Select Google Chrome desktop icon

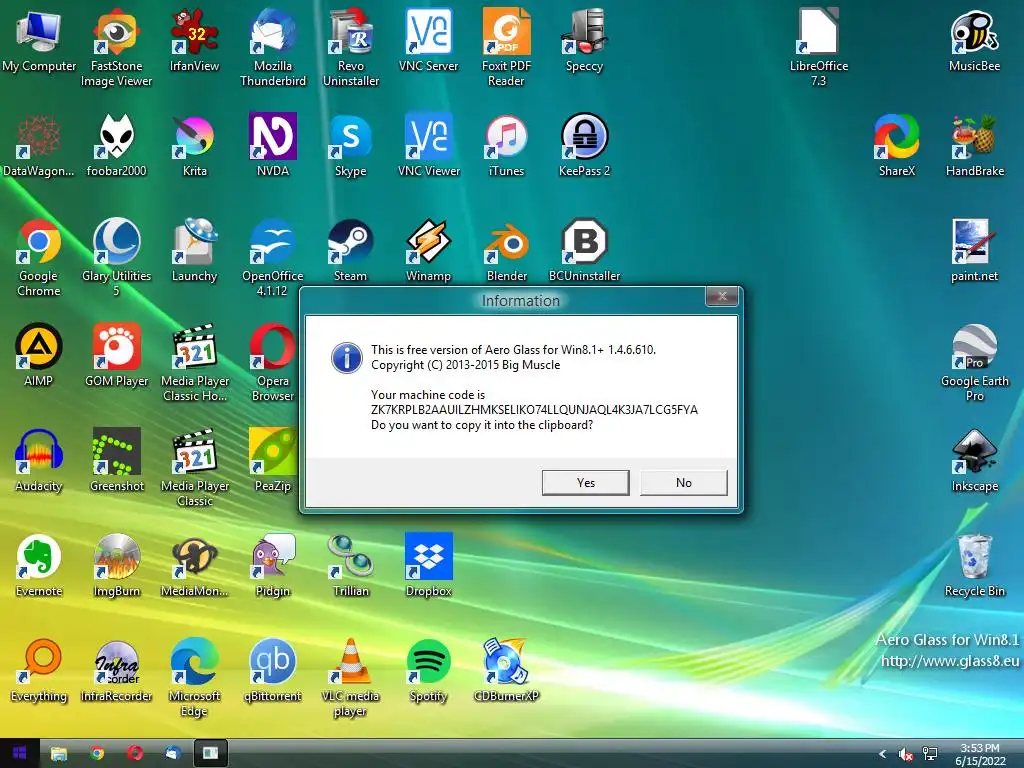point(39,257)
